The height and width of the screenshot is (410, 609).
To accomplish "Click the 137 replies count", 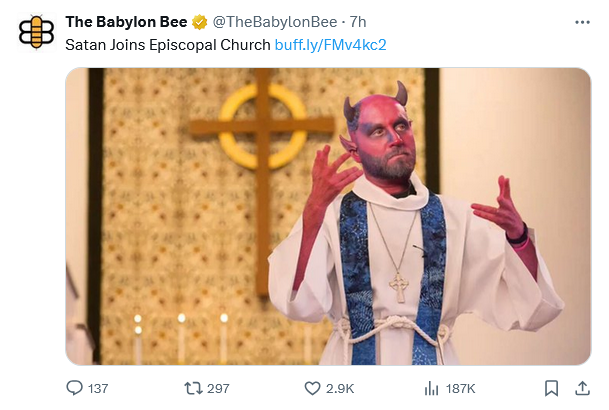I will pos(98,388).
